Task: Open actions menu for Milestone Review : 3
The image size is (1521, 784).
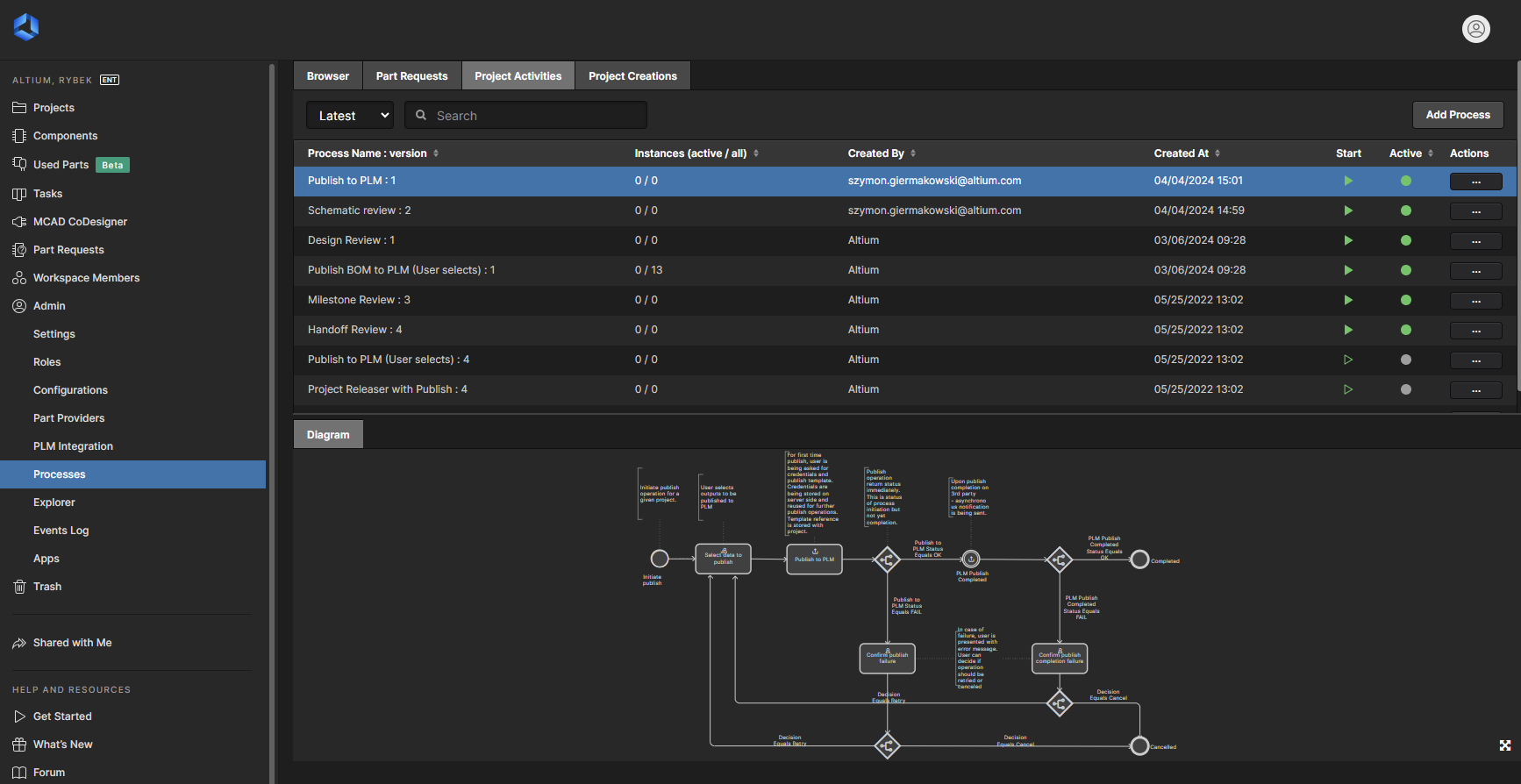Action: 1476,301
